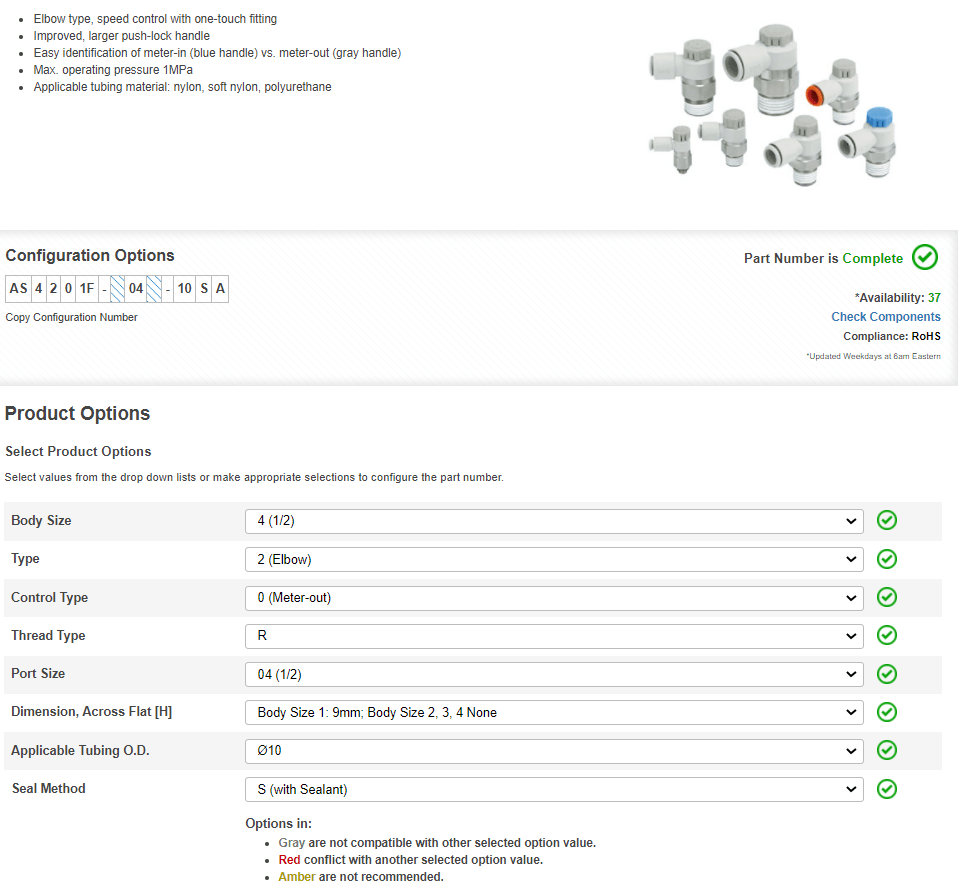Click the check icon beside Applicable Tubing O.D.
The image size is (962, 885).
[x=886, y=750]
